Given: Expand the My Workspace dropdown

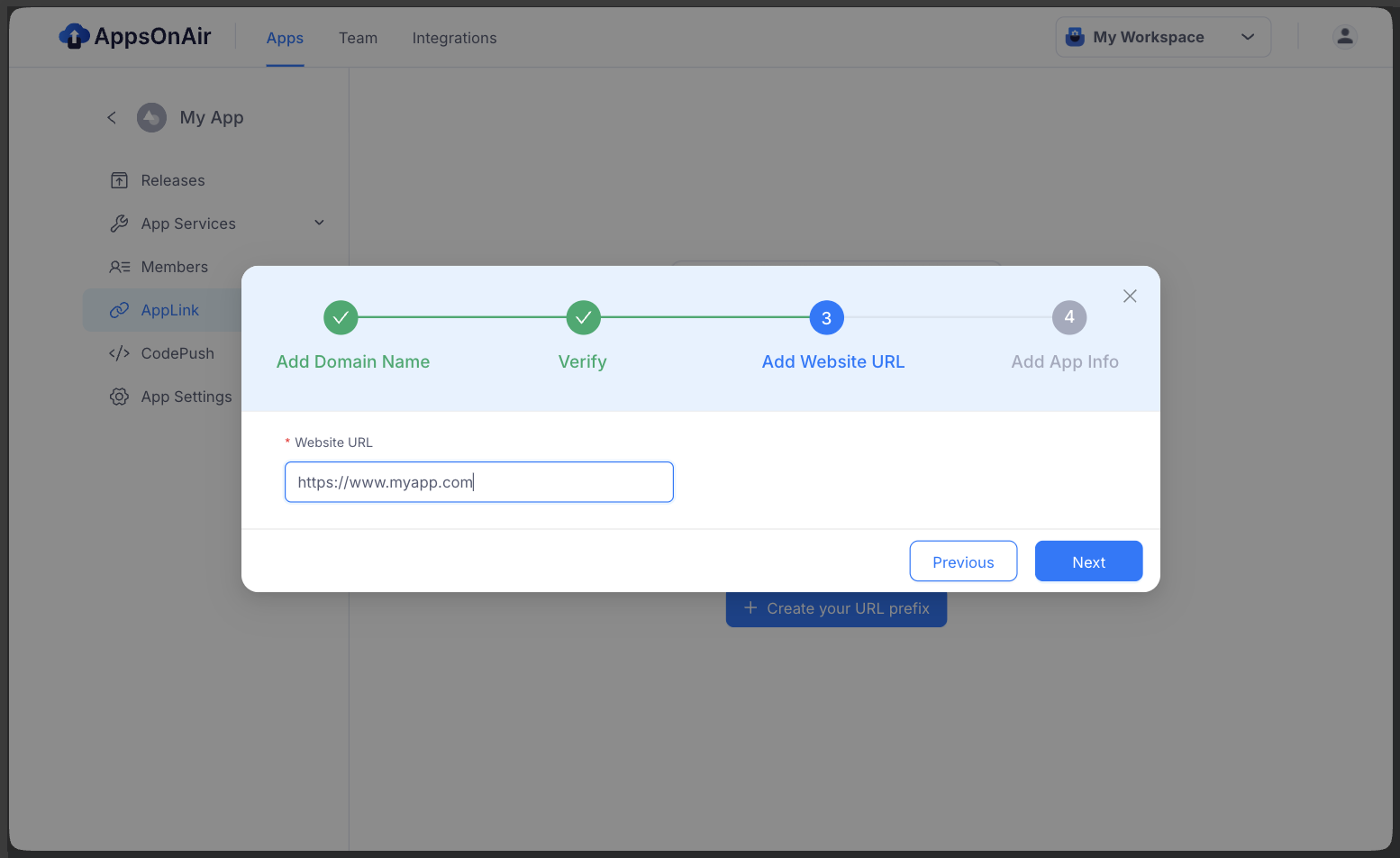Looking at the screenshot, I should (x=1163, y=37).
